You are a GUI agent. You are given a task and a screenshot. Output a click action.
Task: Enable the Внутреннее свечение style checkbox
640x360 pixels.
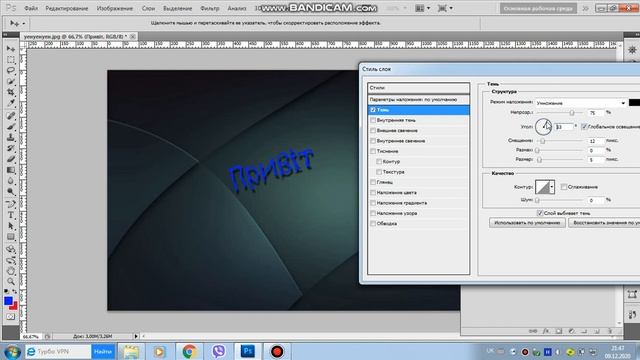(x=373, y=141)
